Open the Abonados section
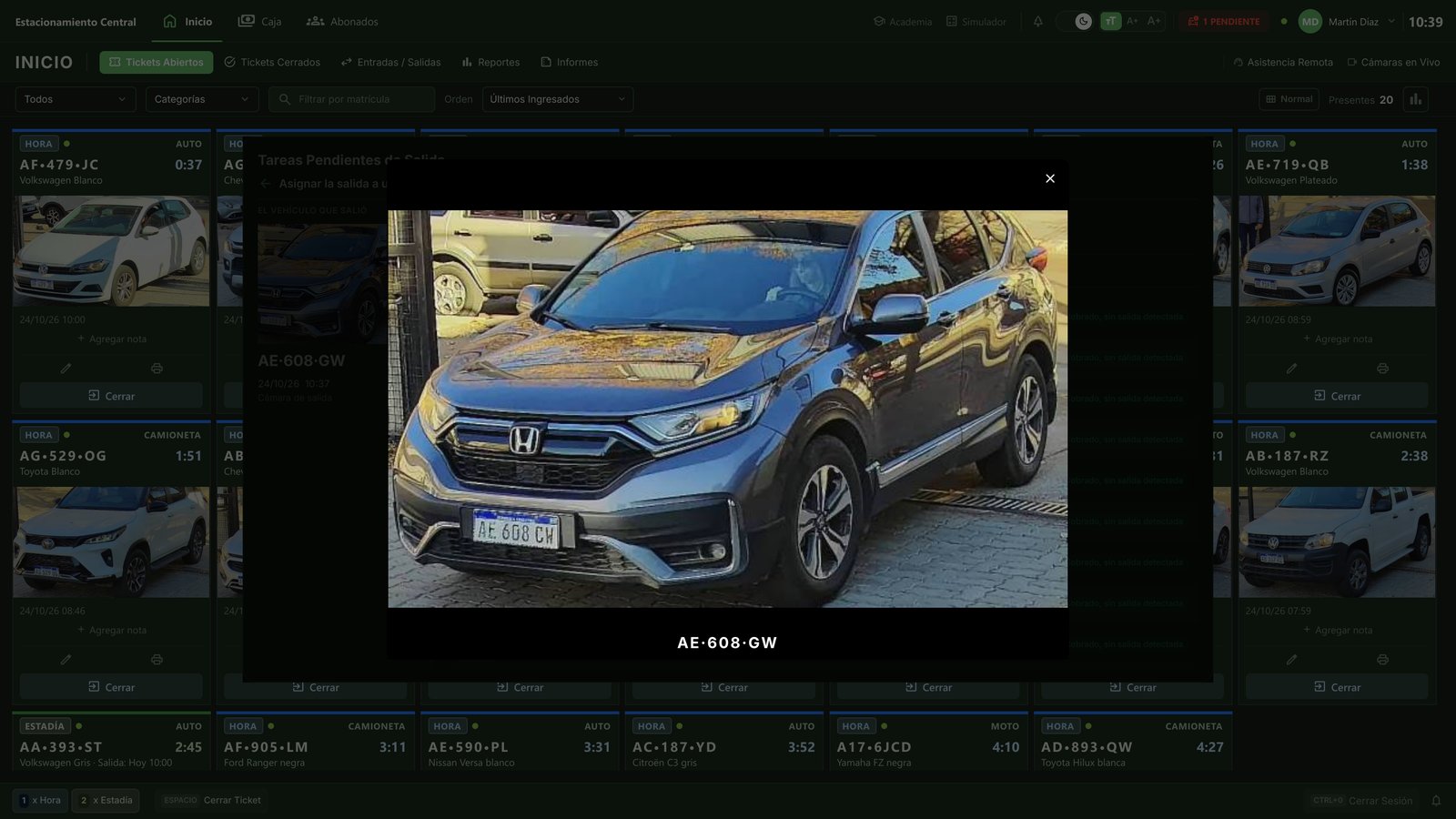Viewport: 1456px width, 819px height. (x=342, y=21)
